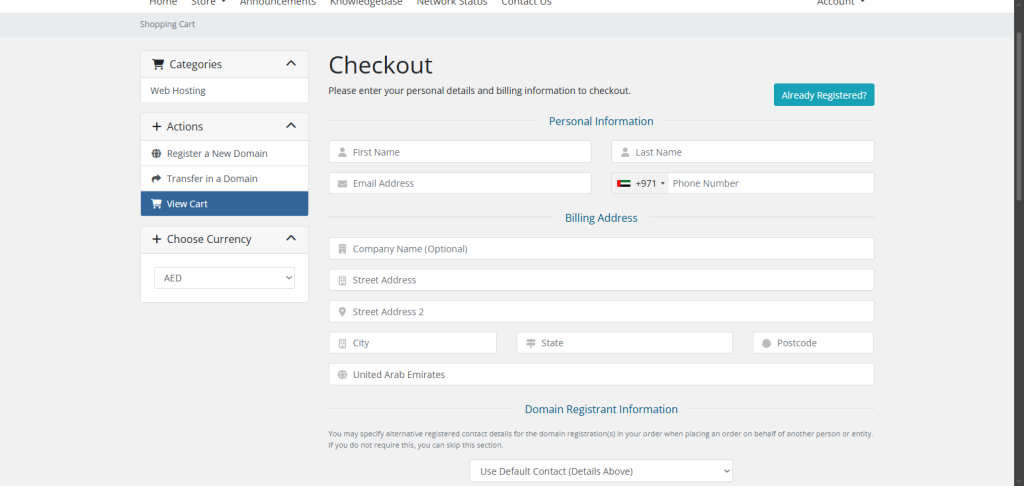This screenshot has width=1024, height=486.
Task: Go to Home in navigation bar
Action: pos(163,3)
